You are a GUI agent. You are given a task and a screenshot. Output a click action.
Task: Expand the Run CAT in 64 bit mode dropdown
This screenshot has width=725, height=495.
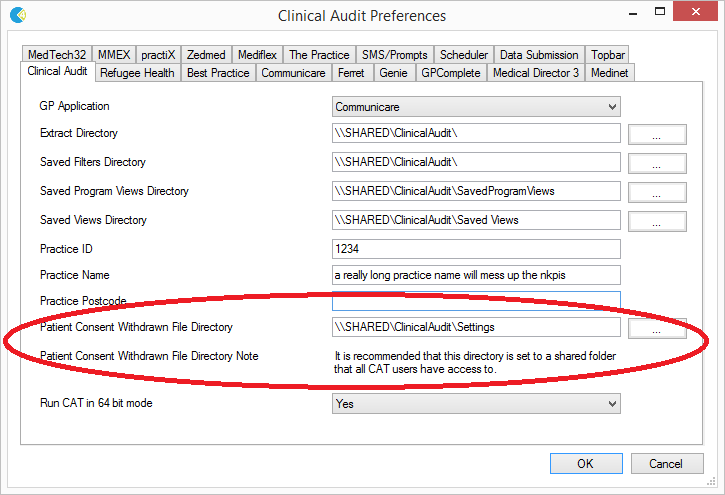click(x=476, y=403)
